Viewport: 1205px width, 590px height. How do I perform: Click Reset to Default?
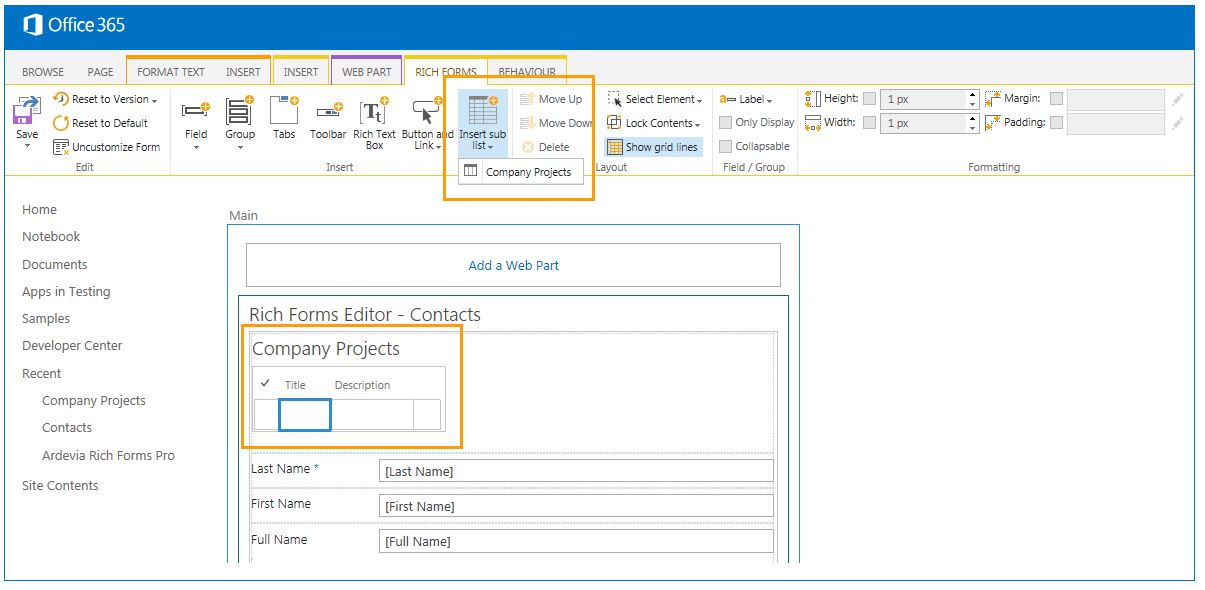100,123
